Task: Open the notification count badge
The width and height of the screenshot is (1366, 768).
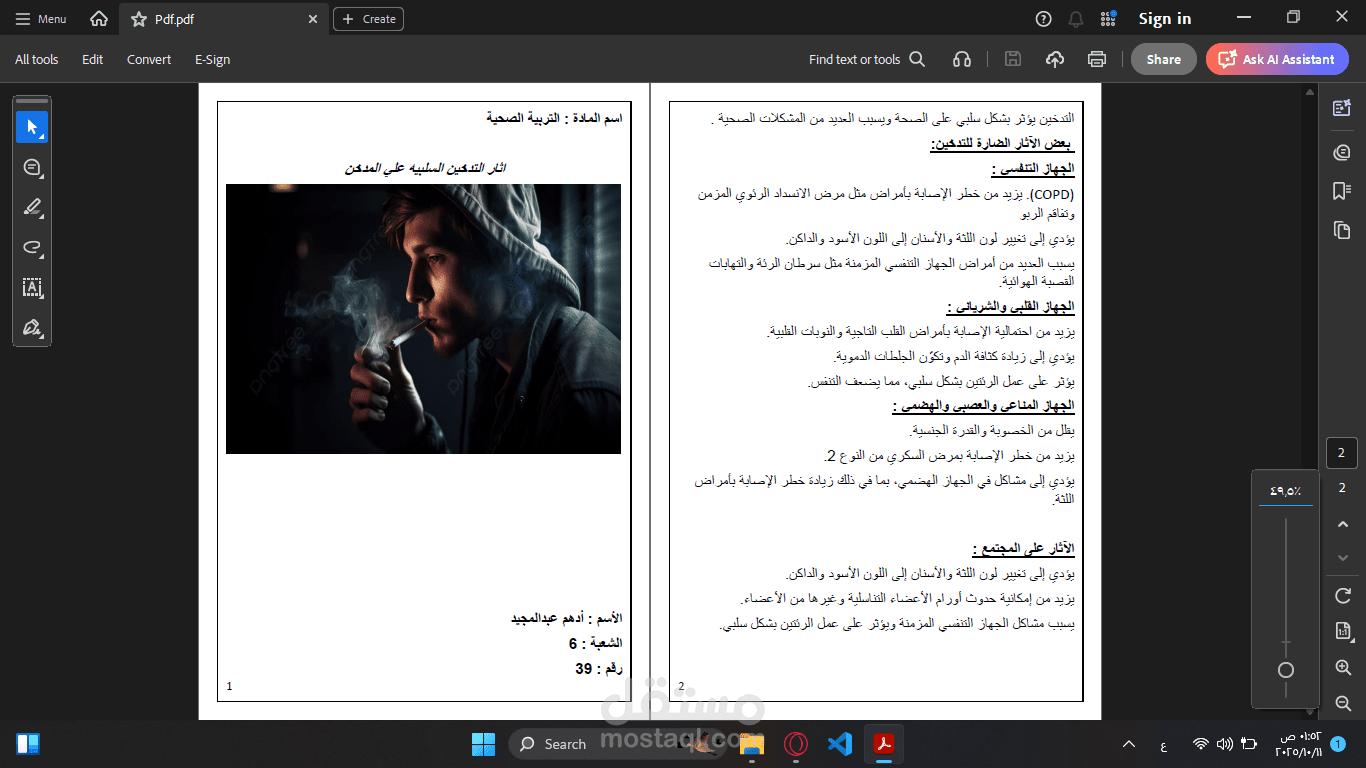Action: coord(1338,744)
